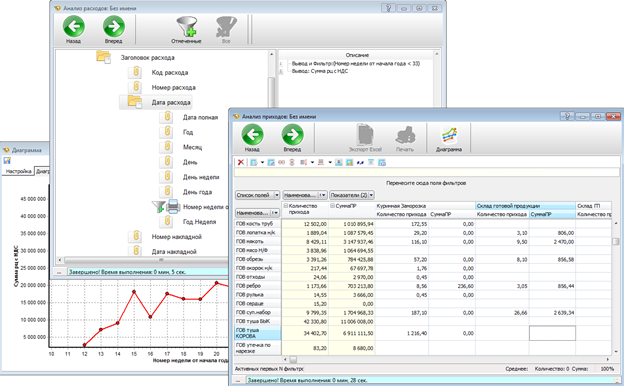Go back using Назад in Анализ приходов window
The width and height of the screenshot is (624, 386).
click(x=252, y=138)
